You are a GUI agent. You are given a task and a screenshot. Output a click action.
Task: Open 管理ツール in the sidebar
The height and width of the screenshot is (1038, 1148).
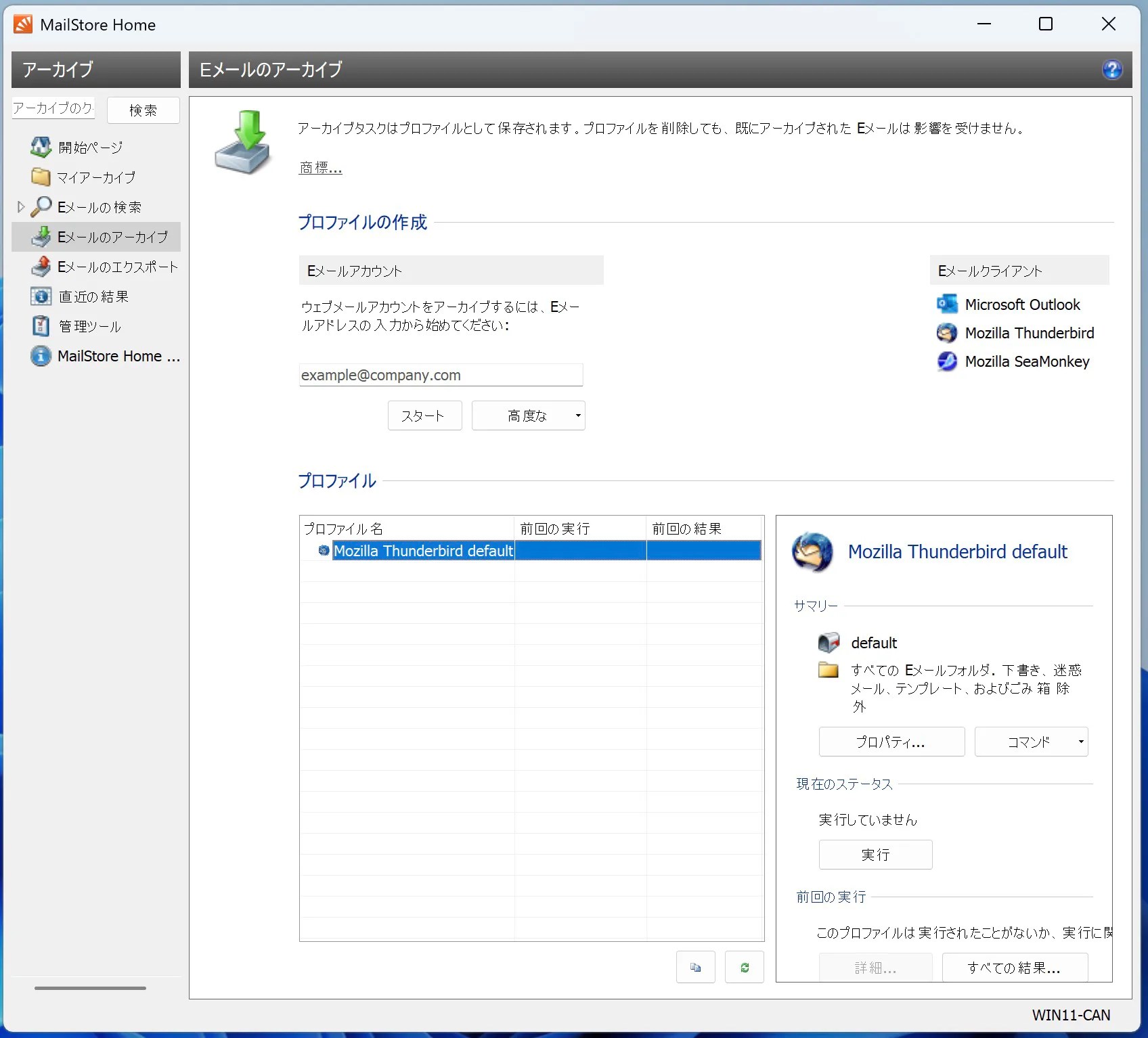pos(89,326)
